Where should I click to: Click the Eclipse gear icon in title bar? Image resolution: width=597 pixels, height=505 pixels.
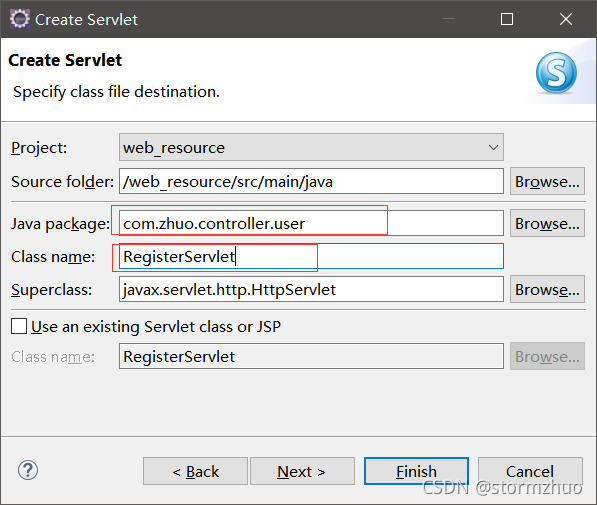[19, 19]
